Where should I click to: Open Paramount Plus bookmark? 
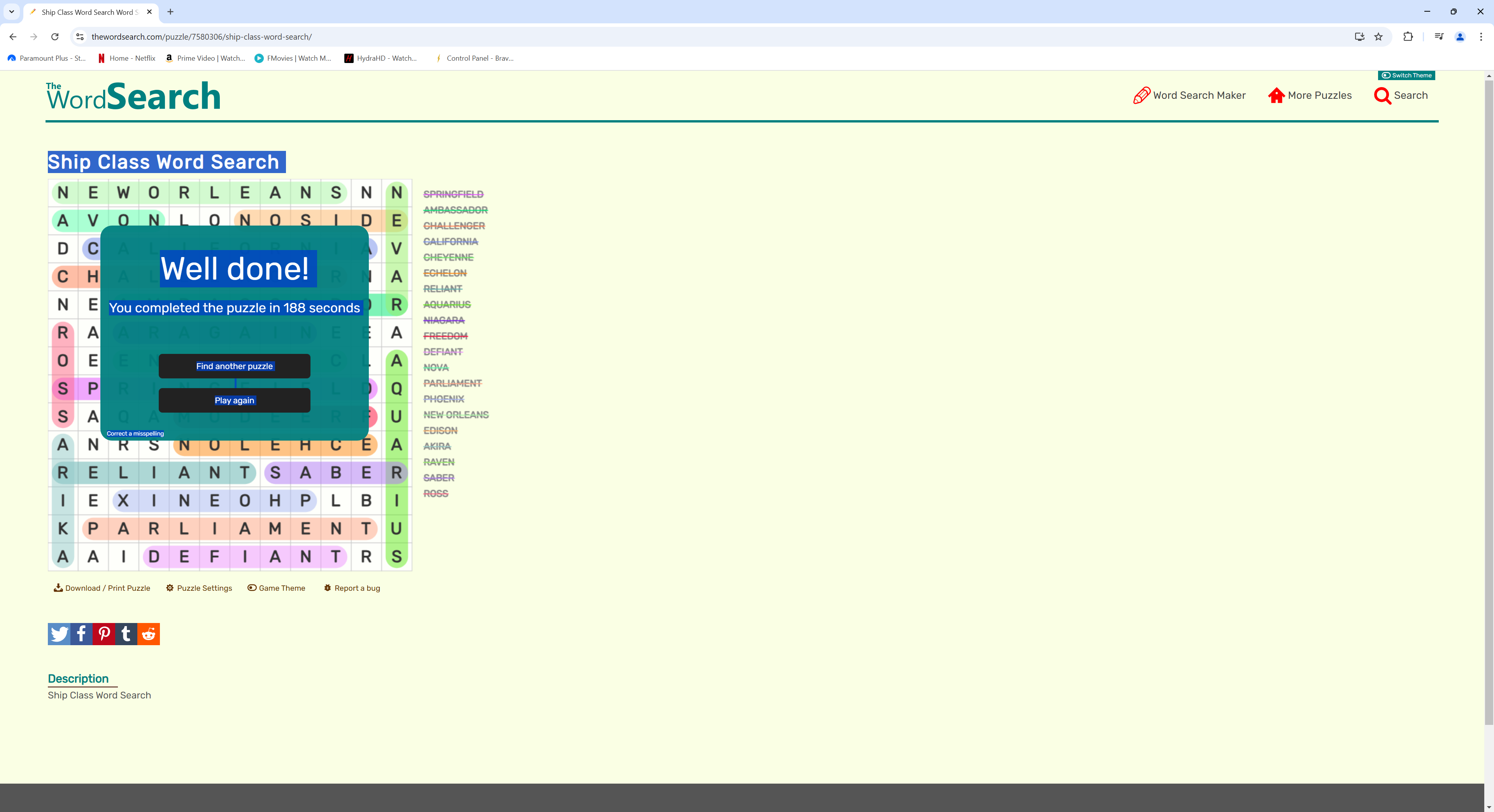(46, 58)
